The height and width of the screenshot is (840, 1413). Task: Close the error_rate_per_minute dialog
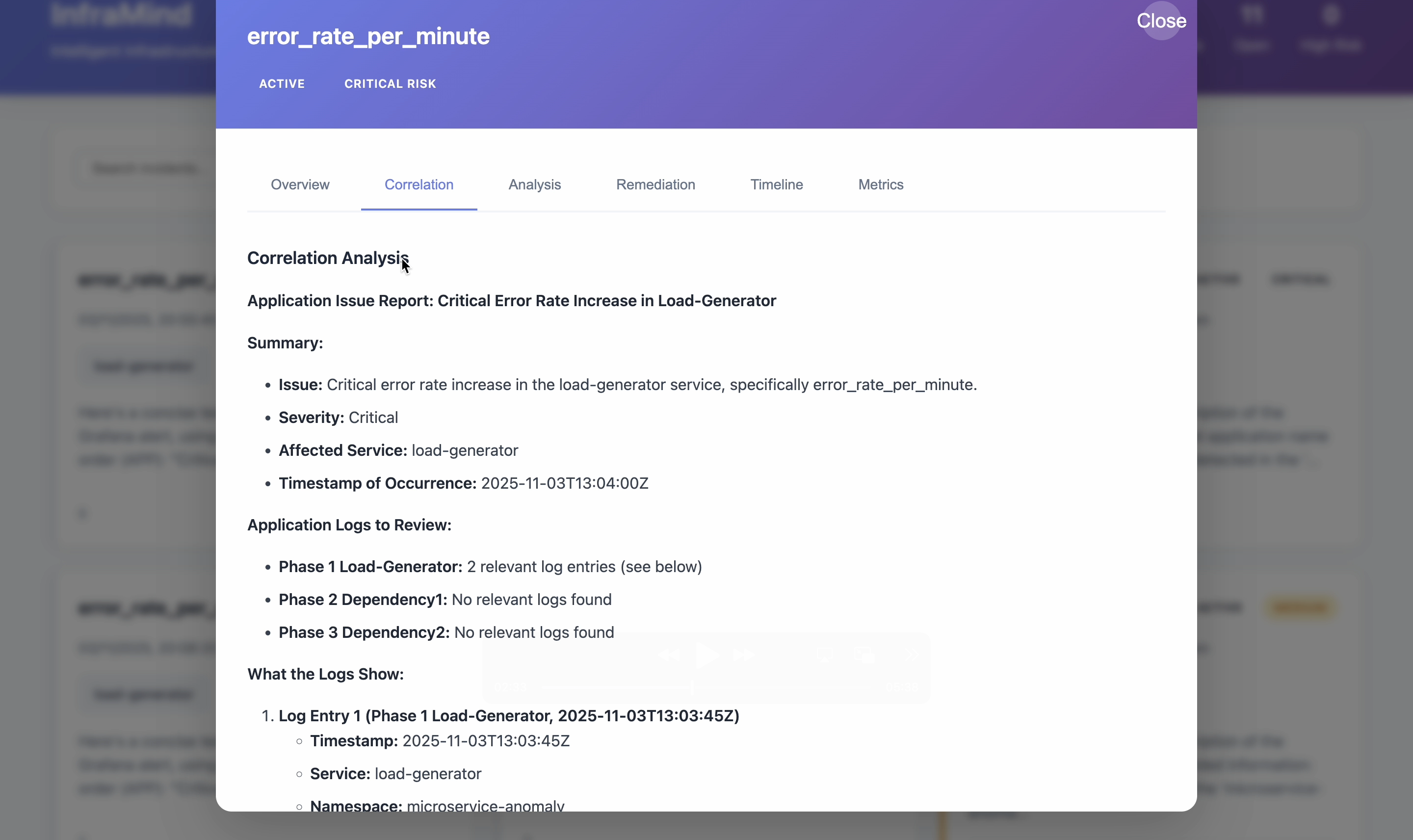coord(1161,21)
